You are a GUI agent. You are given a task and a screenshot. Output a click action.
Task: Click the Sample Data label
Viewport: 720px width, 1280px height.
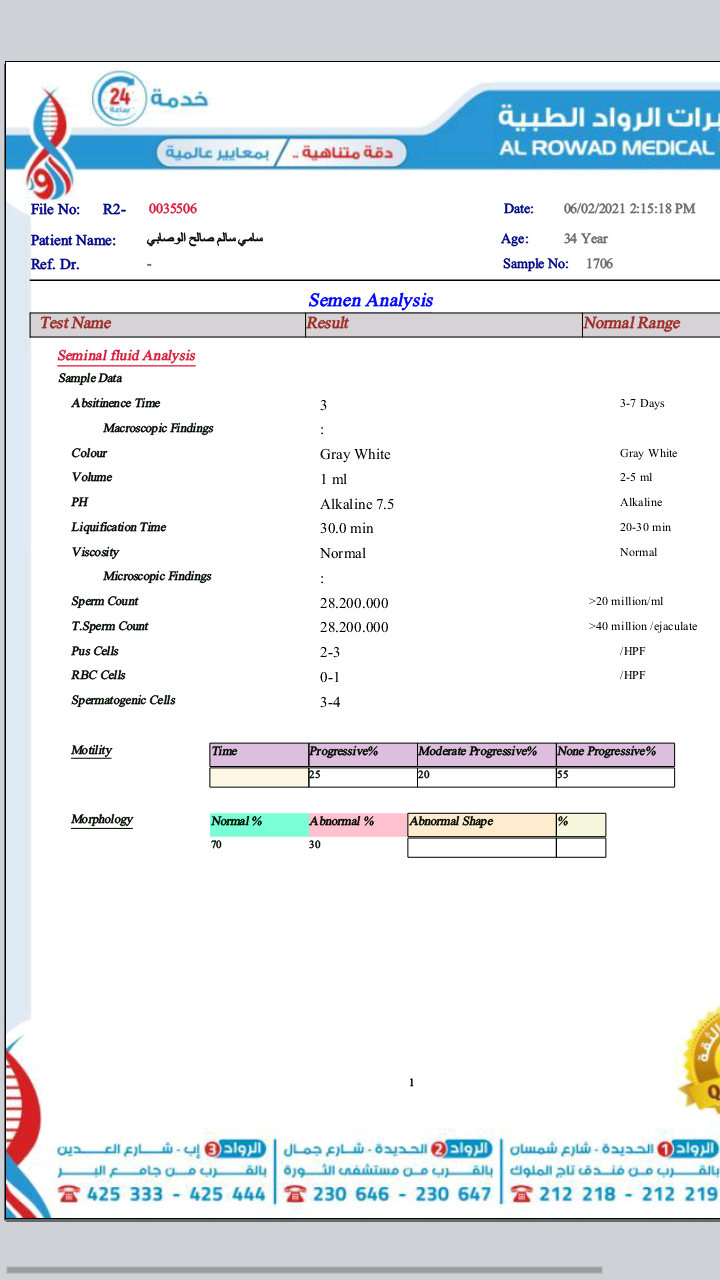click(90, 379)
